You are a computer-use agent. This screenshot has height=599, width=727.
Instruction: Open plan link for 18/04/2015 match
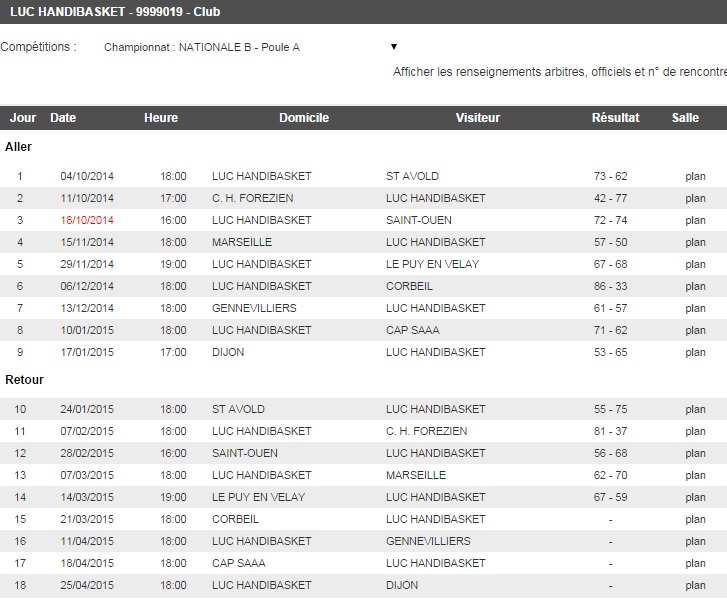pyautogui.click(x=695, y=564)
